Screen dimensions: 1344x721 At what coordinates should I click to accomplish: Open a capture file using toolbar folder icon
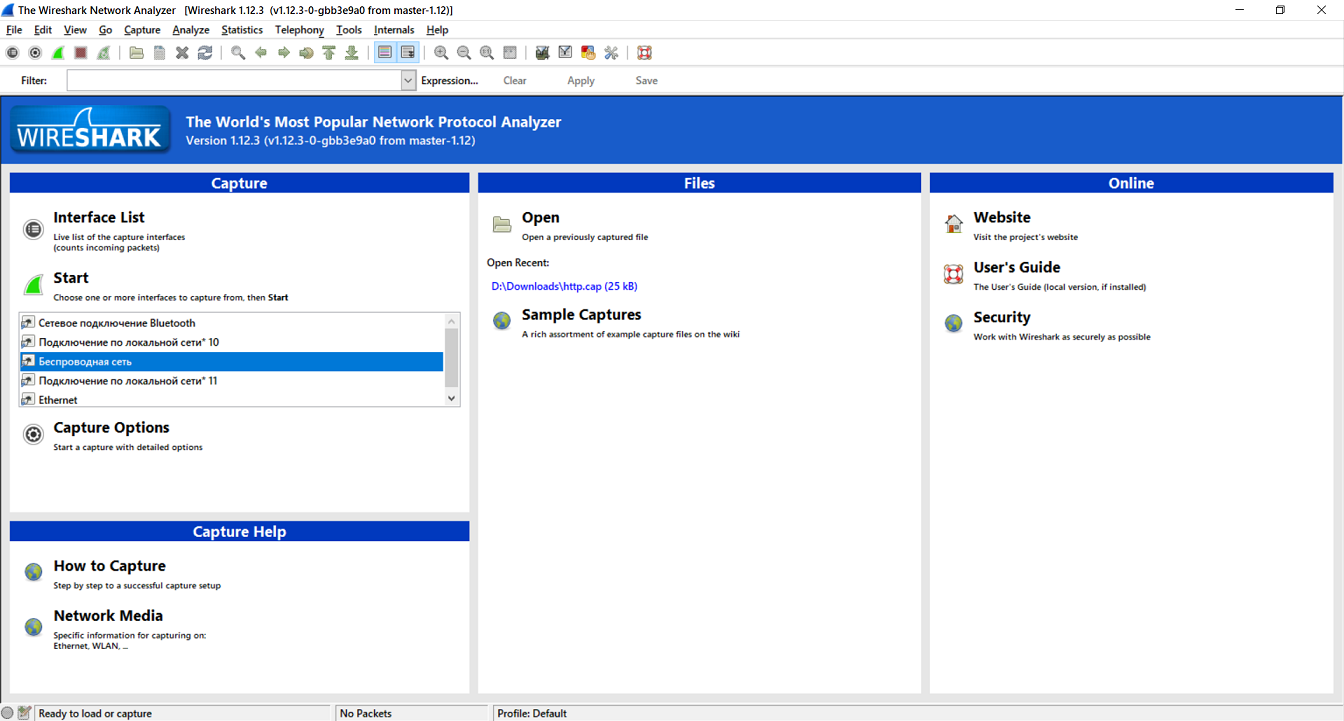click(136, 53)
